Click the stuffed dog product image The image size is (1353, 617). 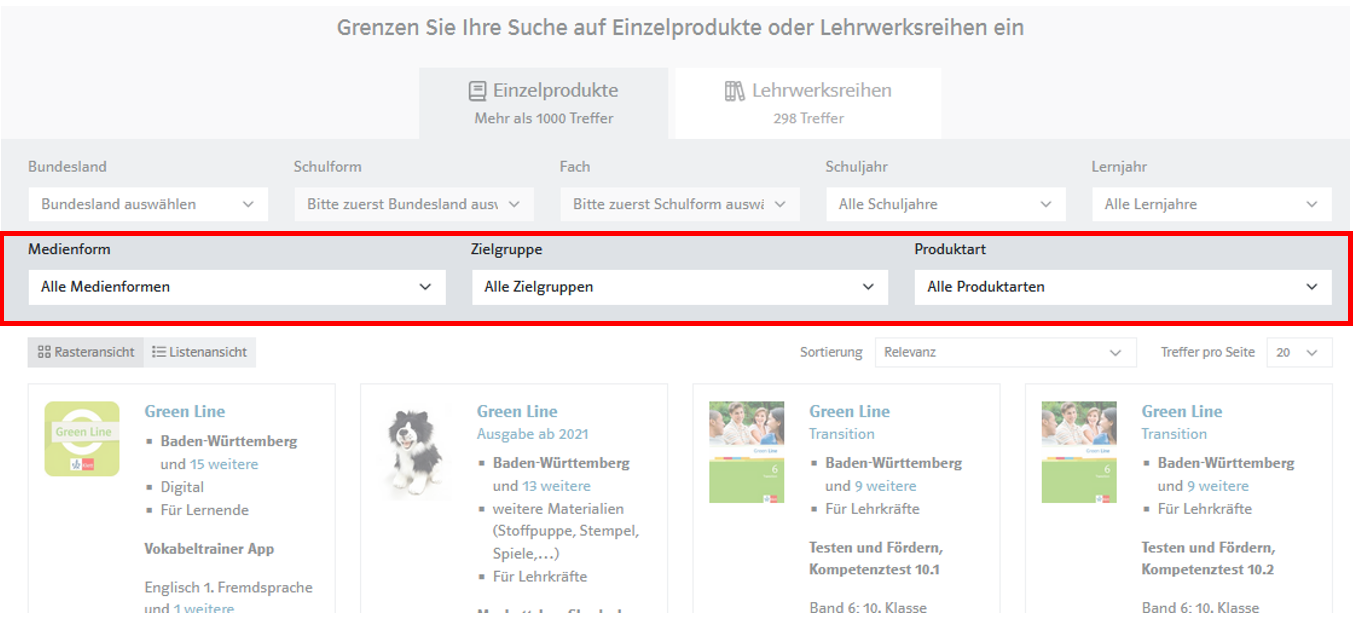coord(414,451)
